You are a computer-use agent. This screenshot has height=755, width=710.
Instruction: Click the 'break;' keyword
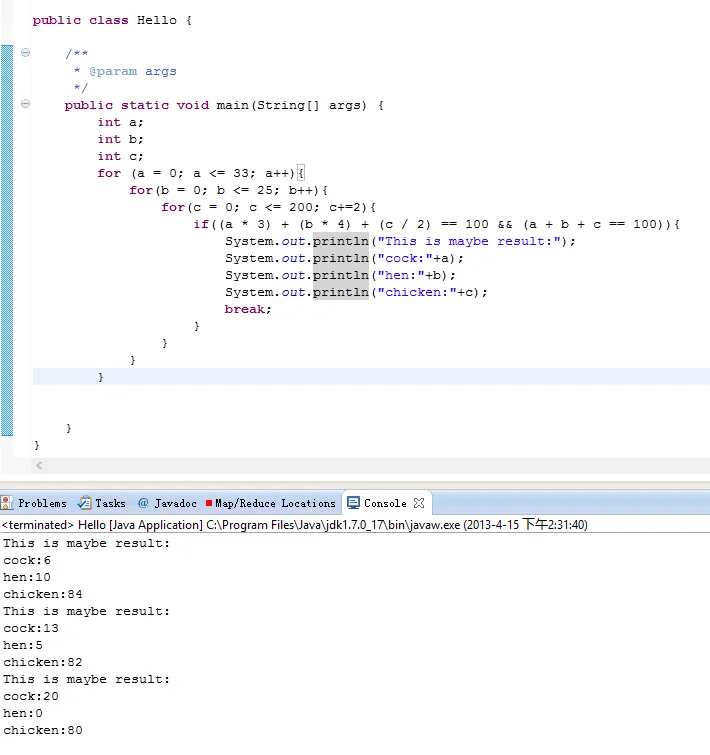click(248, 309)
